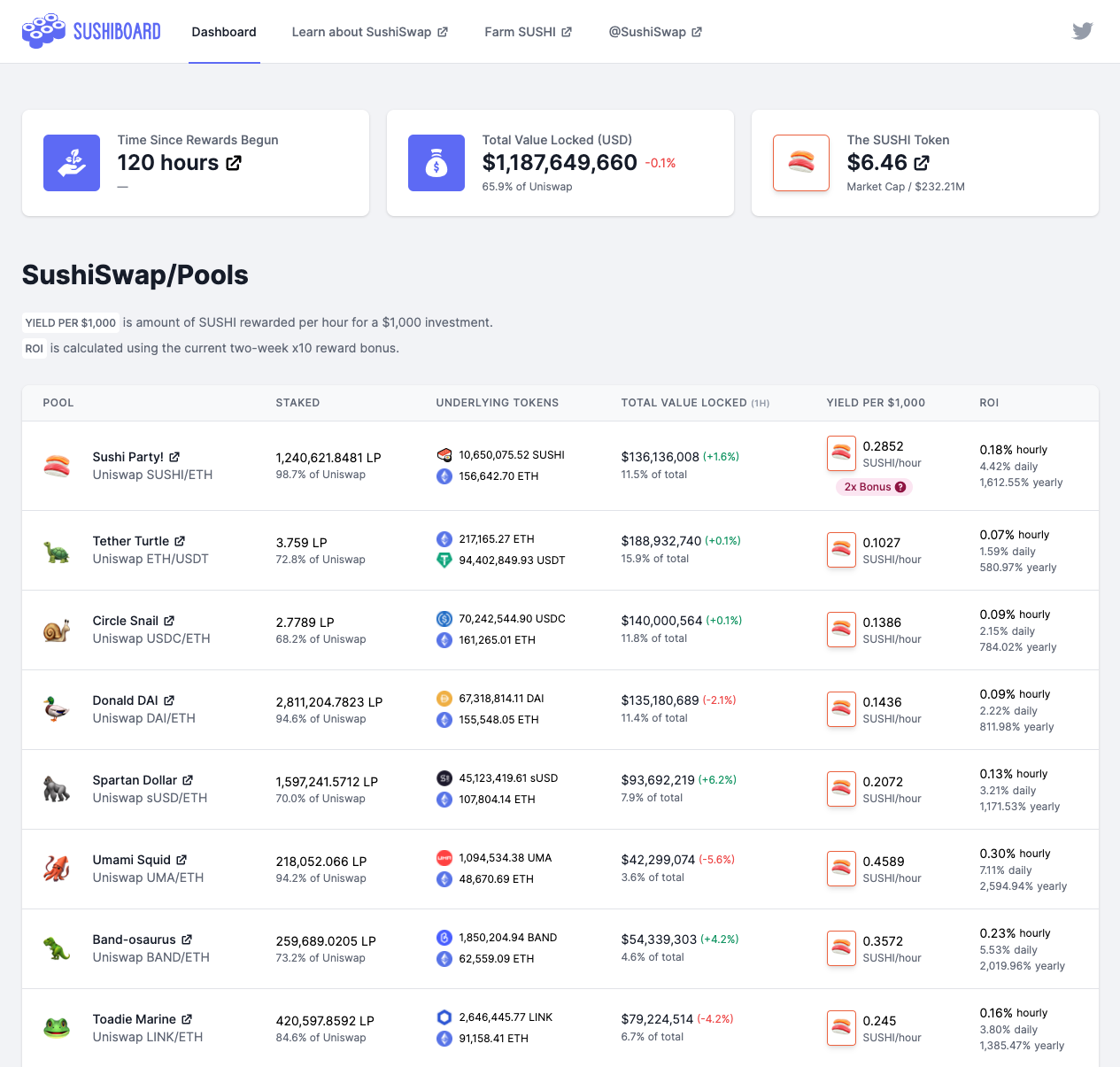Click the Tether Turtle pool turtle emoji
Screen dimensions: 1120x1067
(x=57, y=551)
